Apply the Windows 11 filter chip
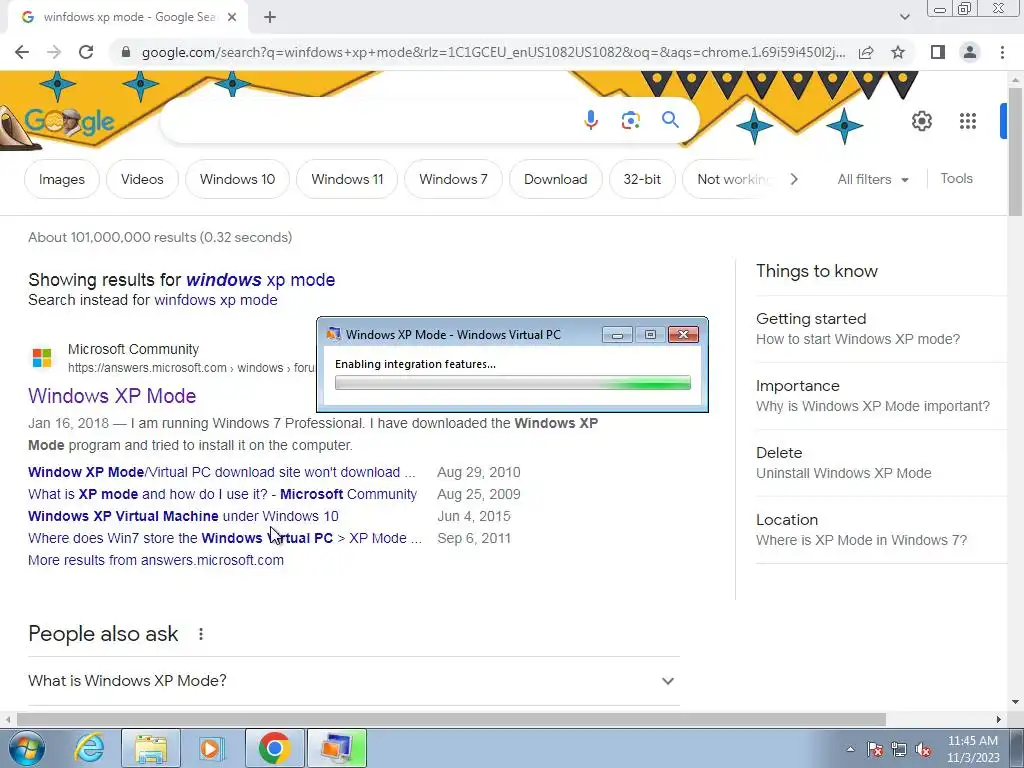Screen dimensions: 1024x768 pyautogui.click(x=347, y=179)
